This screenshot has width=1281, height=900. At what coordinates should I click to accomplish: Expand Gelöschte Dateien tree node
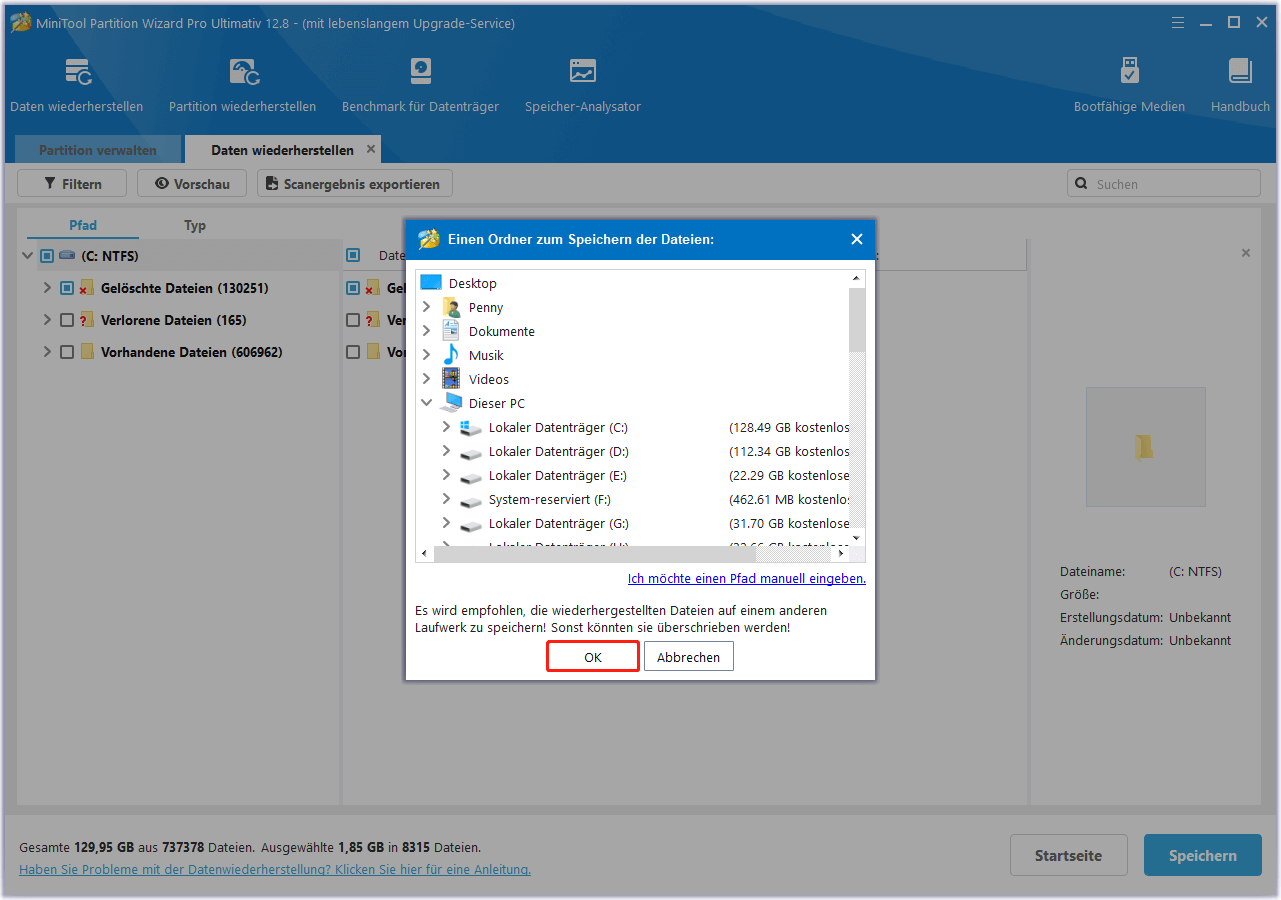tap(47, 288)
